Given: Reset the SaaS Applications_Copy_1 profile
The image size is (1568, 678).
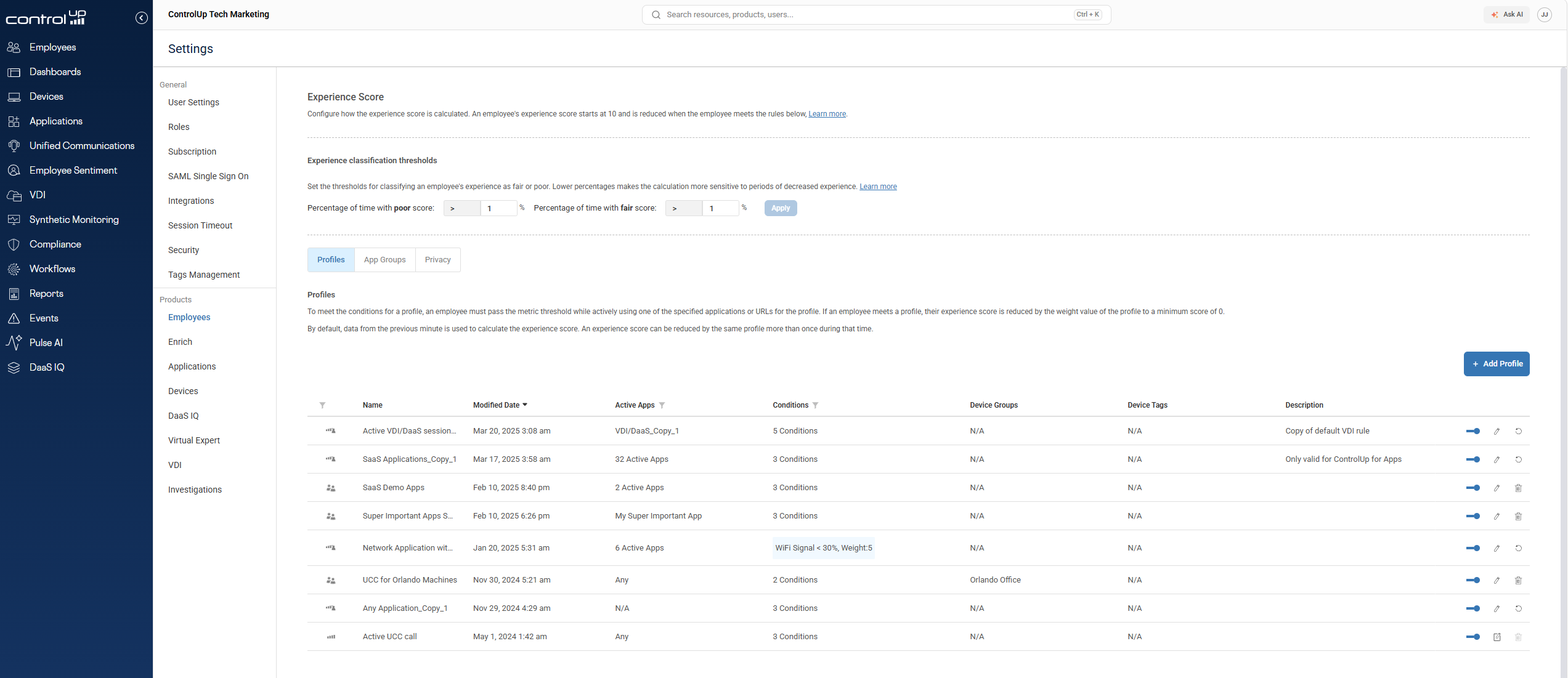Looking at the screenshot, I should coord(1518,459).
